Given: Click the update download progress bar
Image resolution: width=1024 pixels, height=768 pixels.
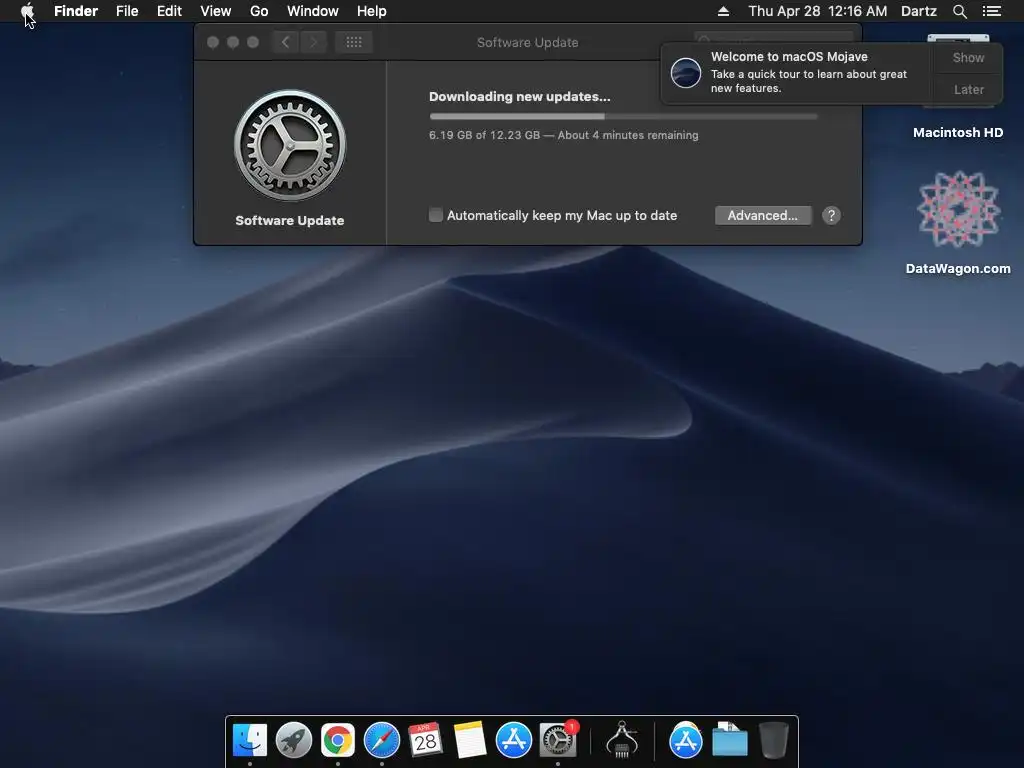Looking at the screenshot, I should pos(623,116).
